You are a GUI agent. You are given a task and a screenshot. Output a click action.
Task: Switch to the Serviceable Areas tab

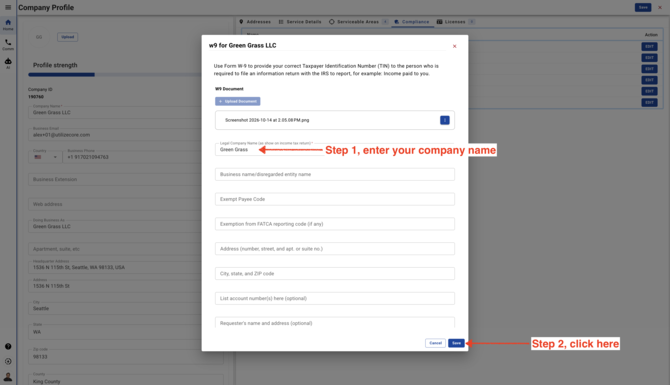click(358, 22)
